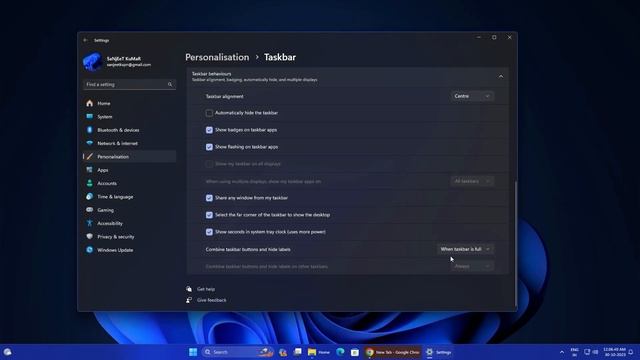Select Gaming in the sidebar
The width and height of the screenshot is (640, 360).
(x=129, y=210)
